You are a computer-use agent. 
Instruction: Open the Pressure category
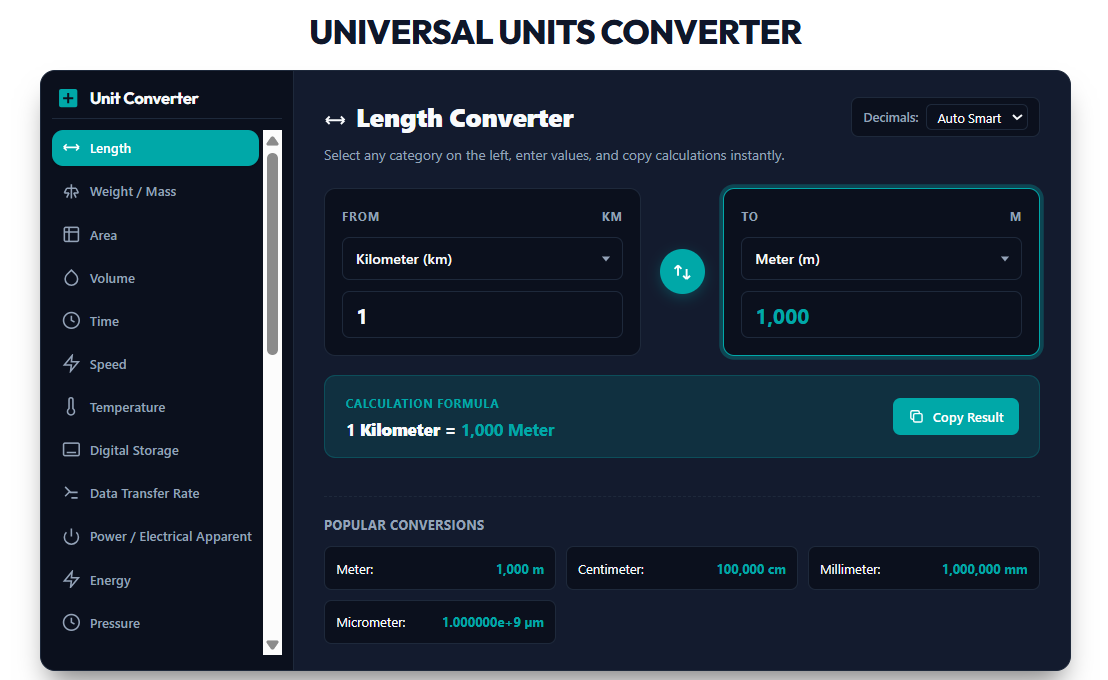click(x=155, y=623)
